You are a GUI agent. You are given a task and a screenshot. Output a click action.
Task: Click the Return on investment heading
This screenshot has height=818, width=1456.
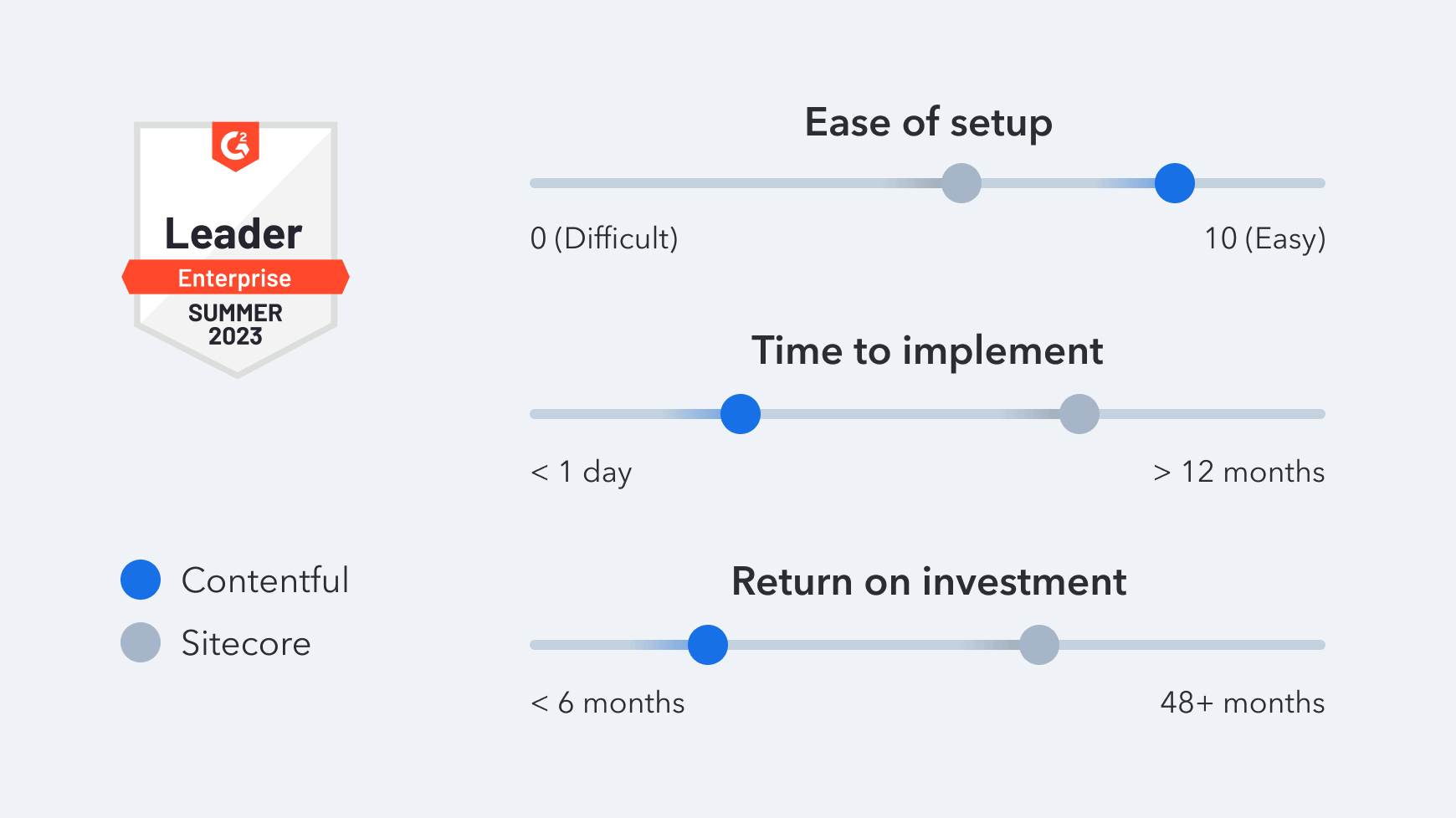pyautogui.click(x=929, y=581)
